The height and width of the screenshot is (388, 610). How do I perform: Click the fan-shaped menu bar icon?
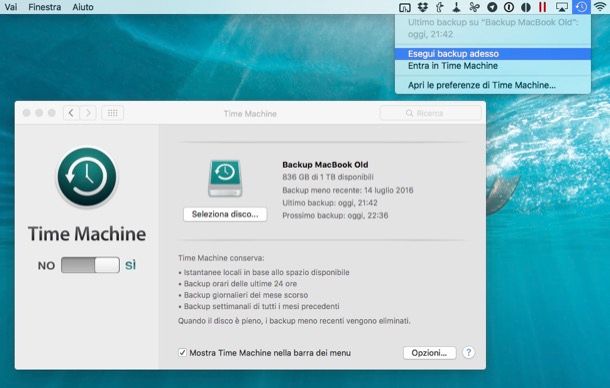(474, 7)
